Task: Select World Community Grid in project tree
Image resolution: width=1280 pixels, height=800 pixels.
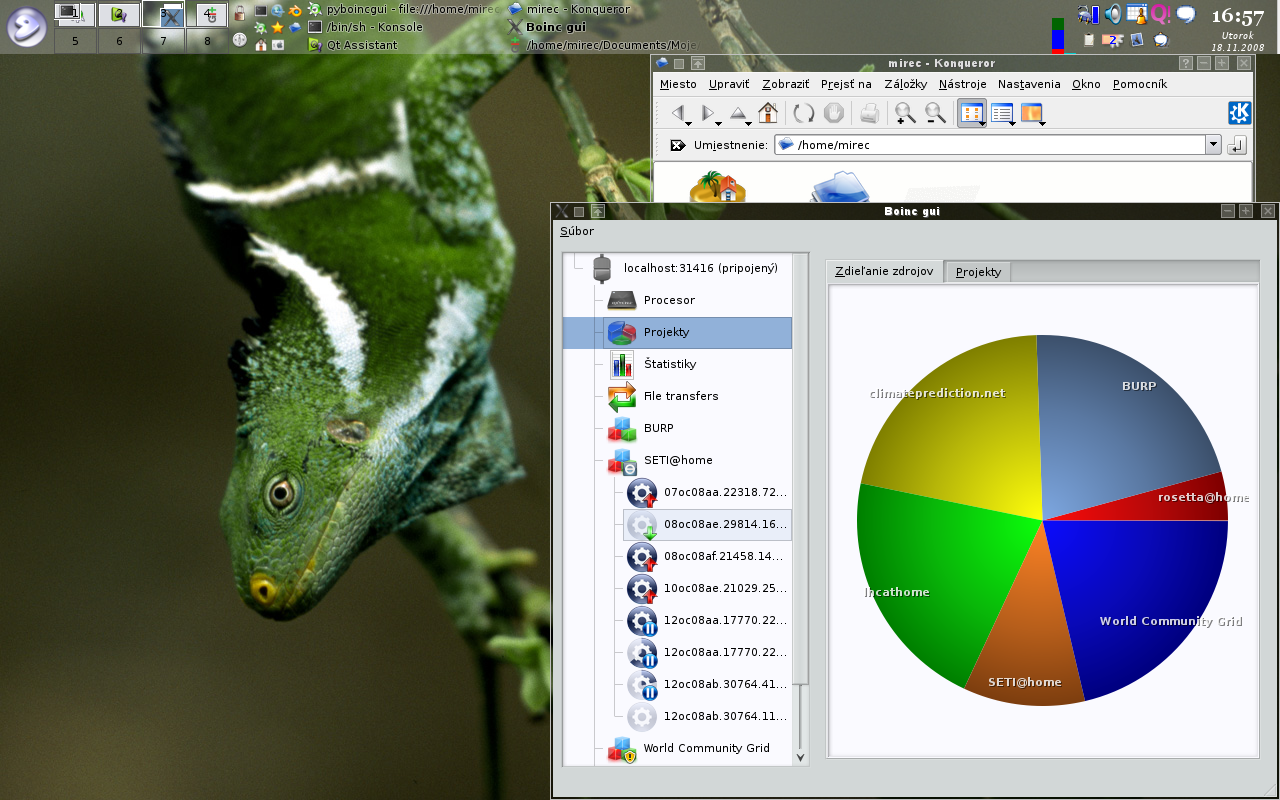Action: pos(706,748)
